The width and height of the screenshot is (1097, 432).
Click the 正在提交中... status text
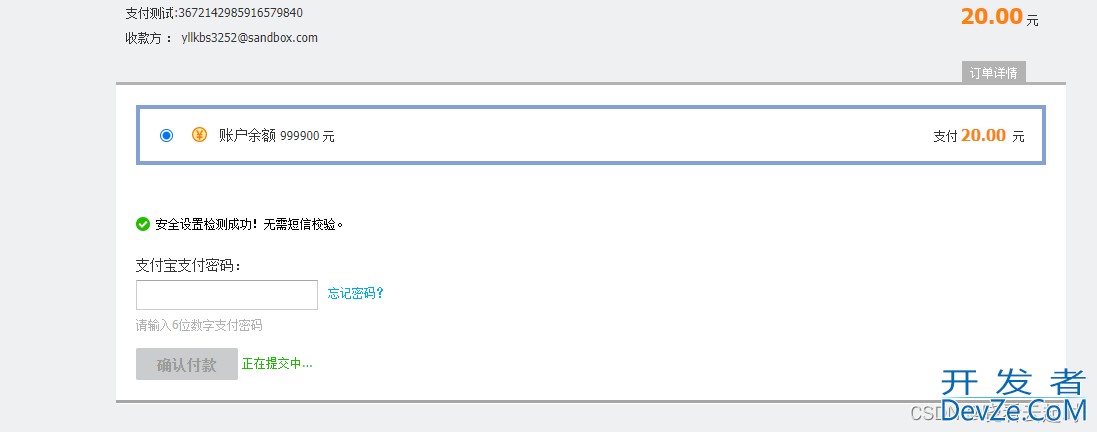(277, 364)
